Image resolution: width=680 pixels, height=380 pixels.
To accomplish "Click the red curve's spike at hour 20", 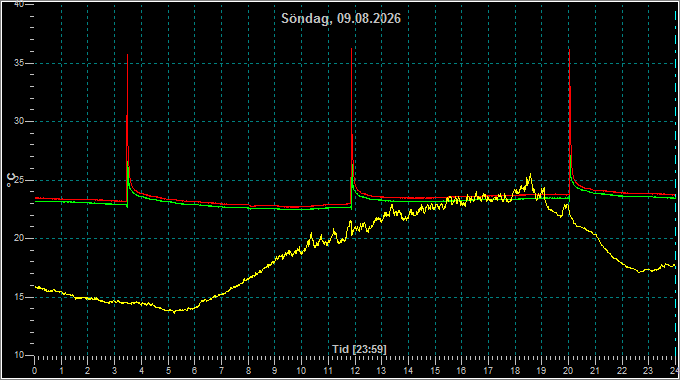I will tap(569, 50).
